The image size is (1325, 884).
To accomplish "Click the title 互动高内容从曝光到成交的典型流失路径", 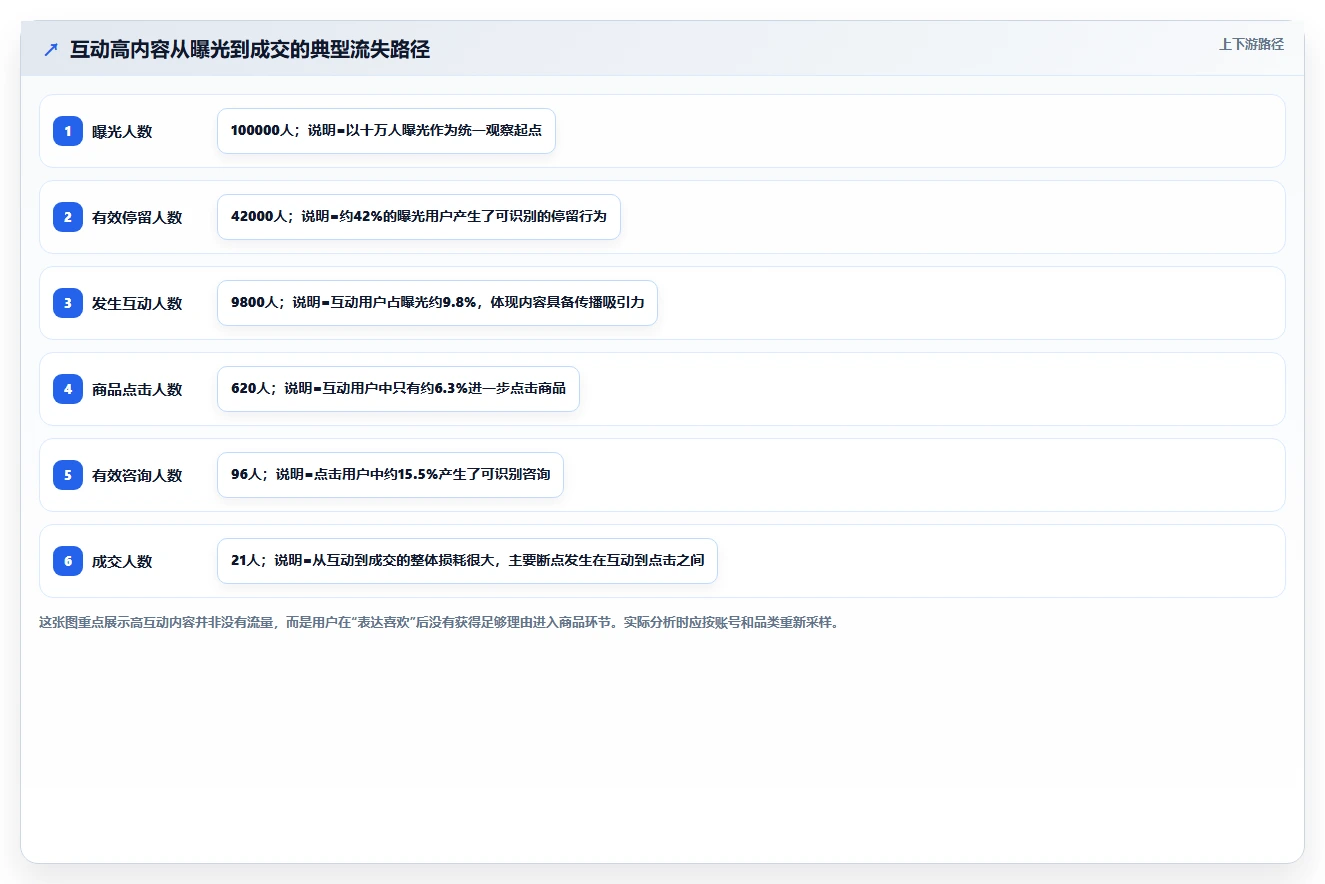I will pyautogui.click(x=250, y=50).
